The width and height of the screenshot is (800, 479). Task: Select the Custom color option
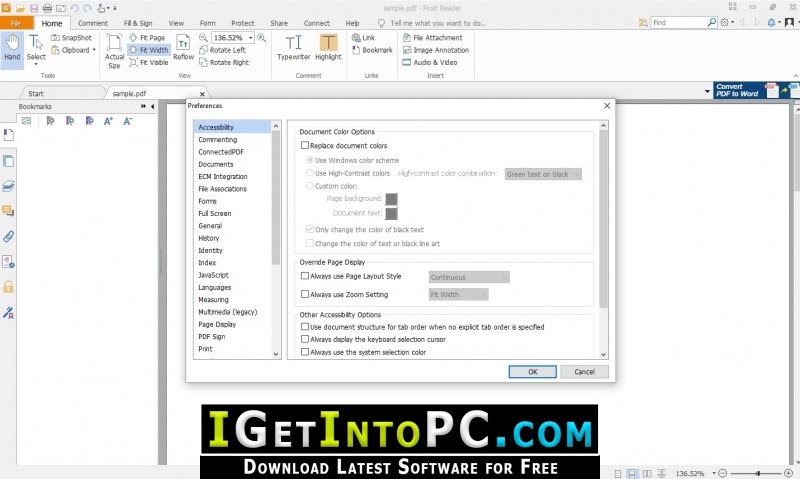pos(309,186)
